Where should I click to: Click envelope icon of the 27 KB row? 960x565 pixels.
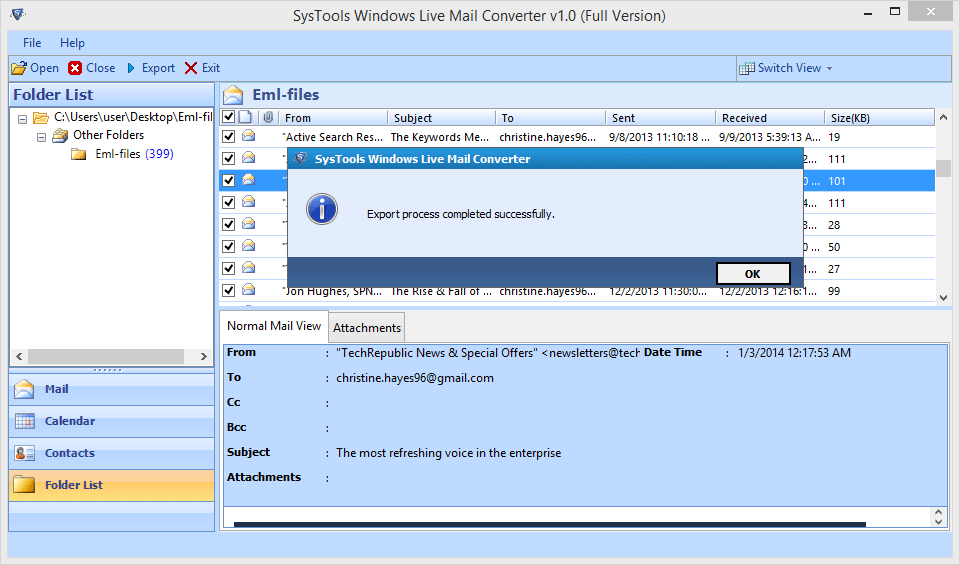coord(249,268)
